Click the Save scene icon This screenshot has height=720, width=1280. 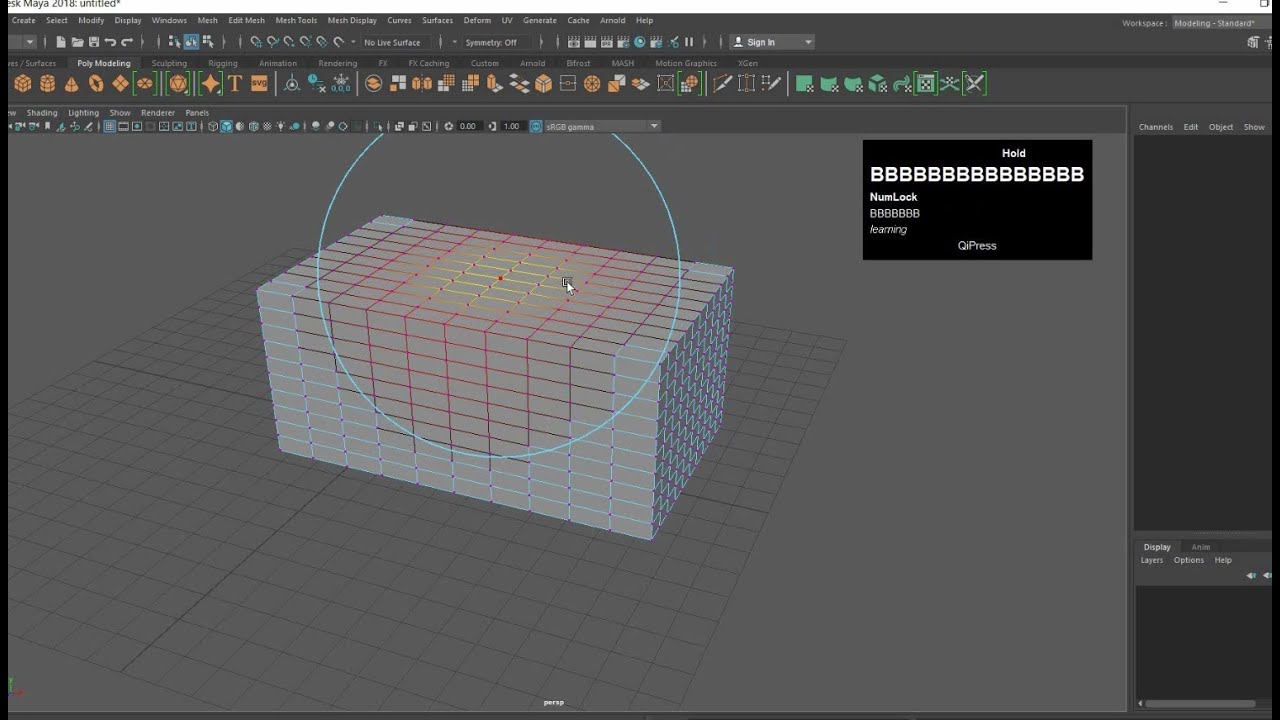point(94,42)
